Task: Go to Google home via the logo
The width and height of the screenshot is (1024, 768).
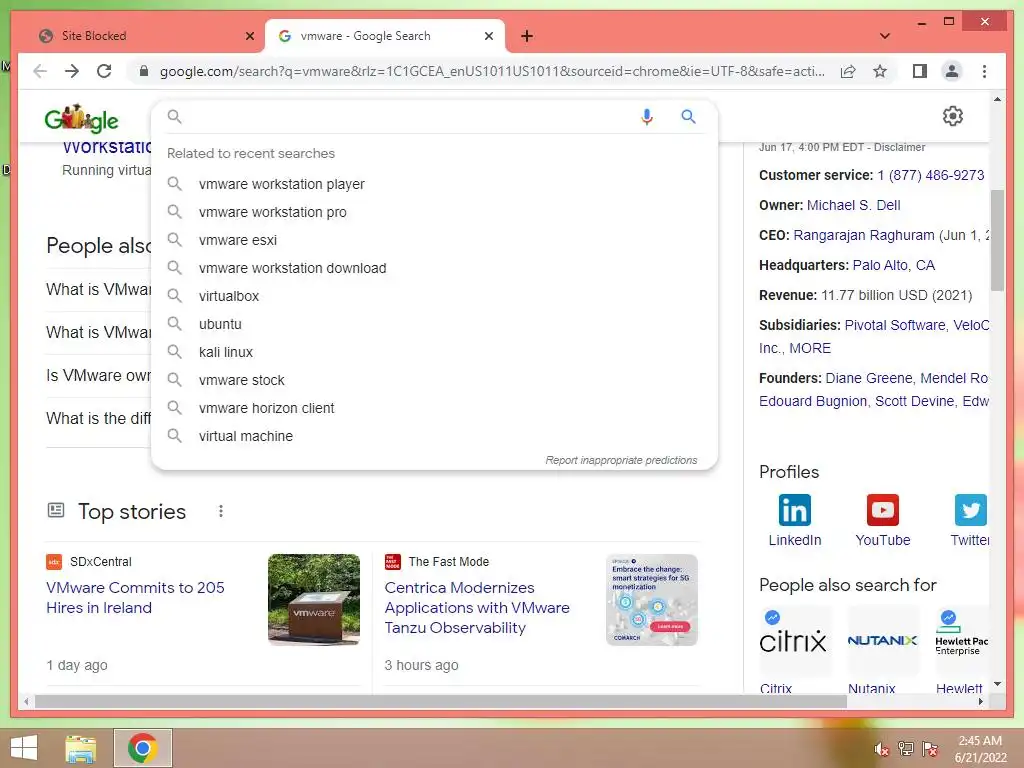Action: coord(81,119)
